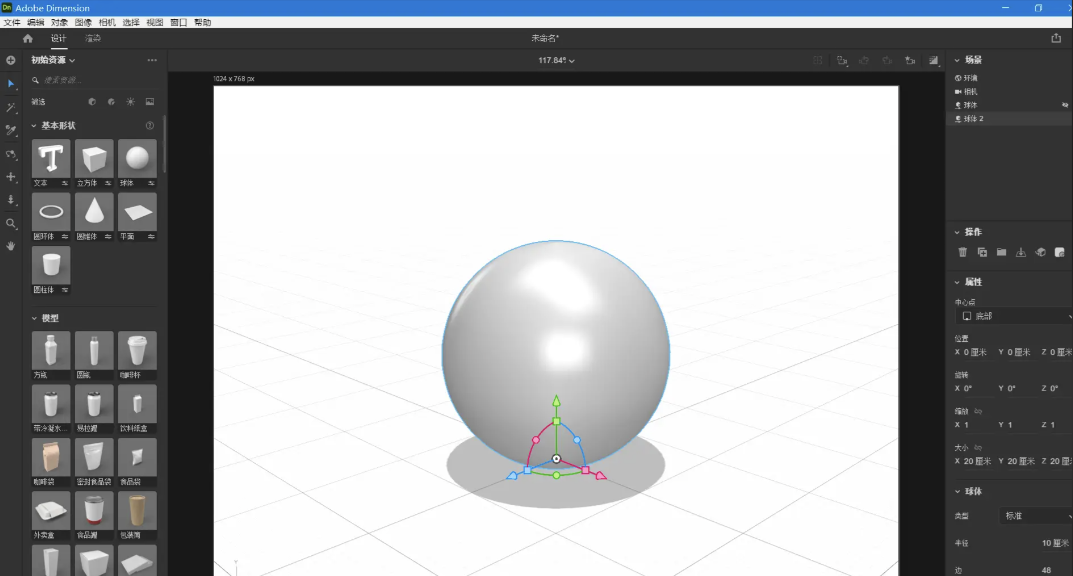Image resolution: width=1073 pixels, height=576 pixels.
Task: Open the 初始资源 assets dropdown
Action: click(53, 60)
